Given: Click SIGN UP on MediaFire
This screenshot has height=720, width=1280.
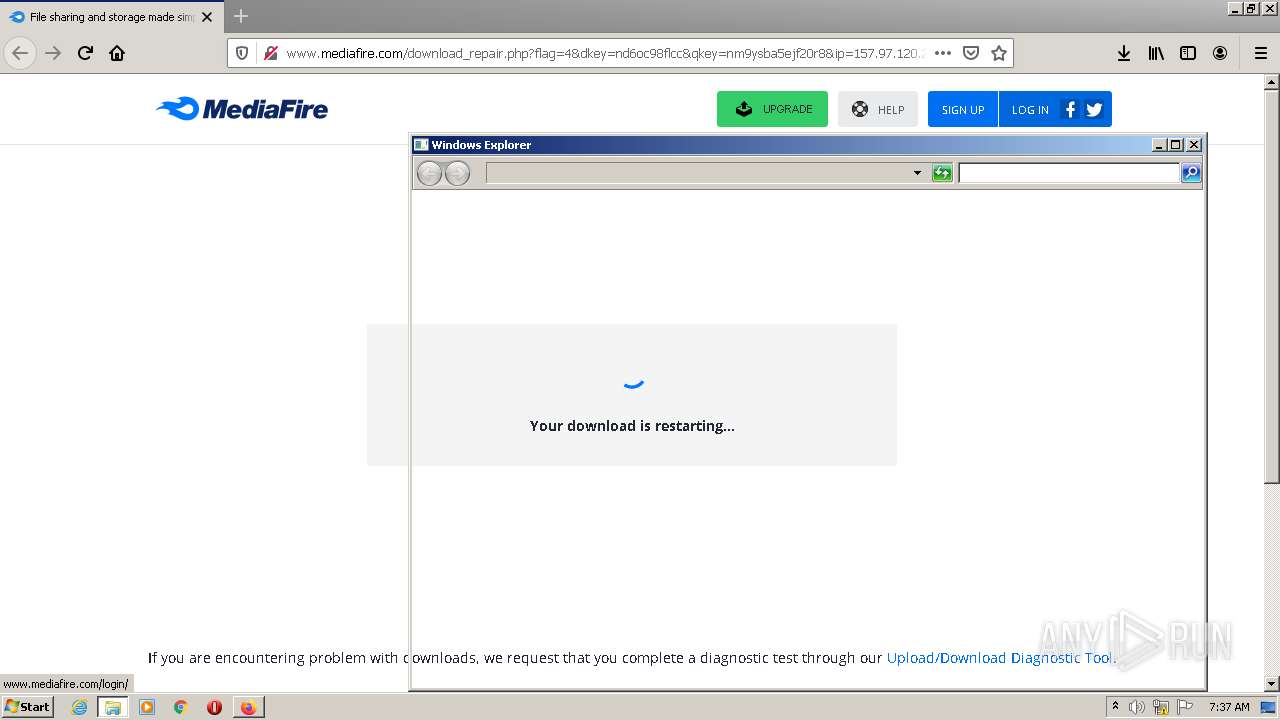Looking at the screenshot, I should click(963, 109).
